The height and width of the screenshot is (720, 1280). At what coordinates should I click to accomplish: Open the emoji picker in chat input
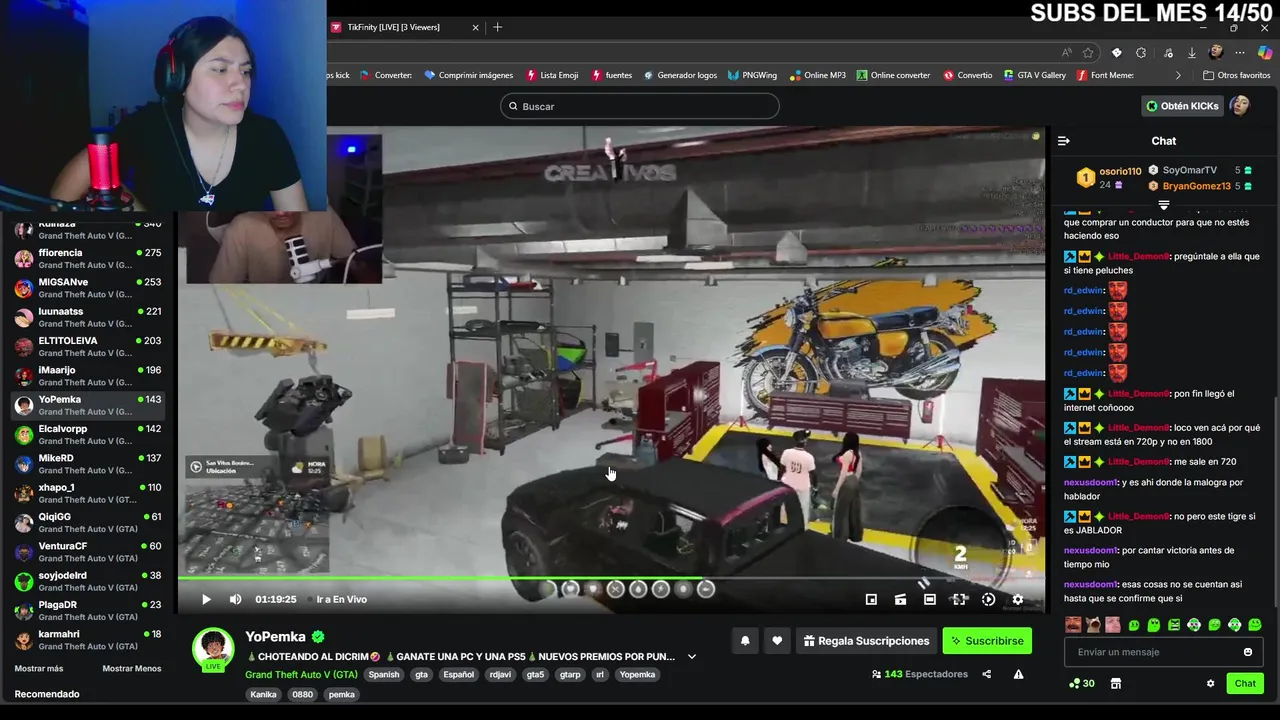pos(1247,652)
